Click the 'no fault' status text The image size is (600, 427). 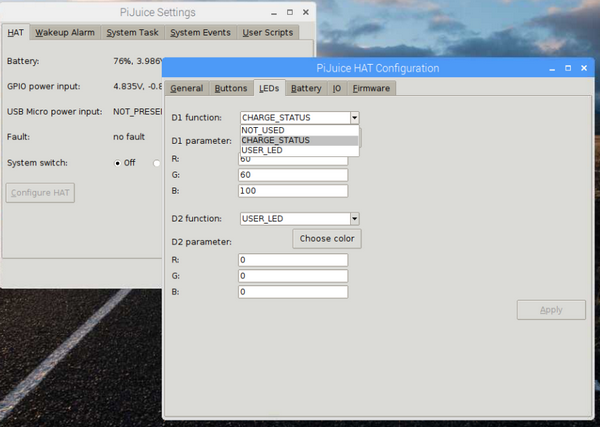point(129,137)
